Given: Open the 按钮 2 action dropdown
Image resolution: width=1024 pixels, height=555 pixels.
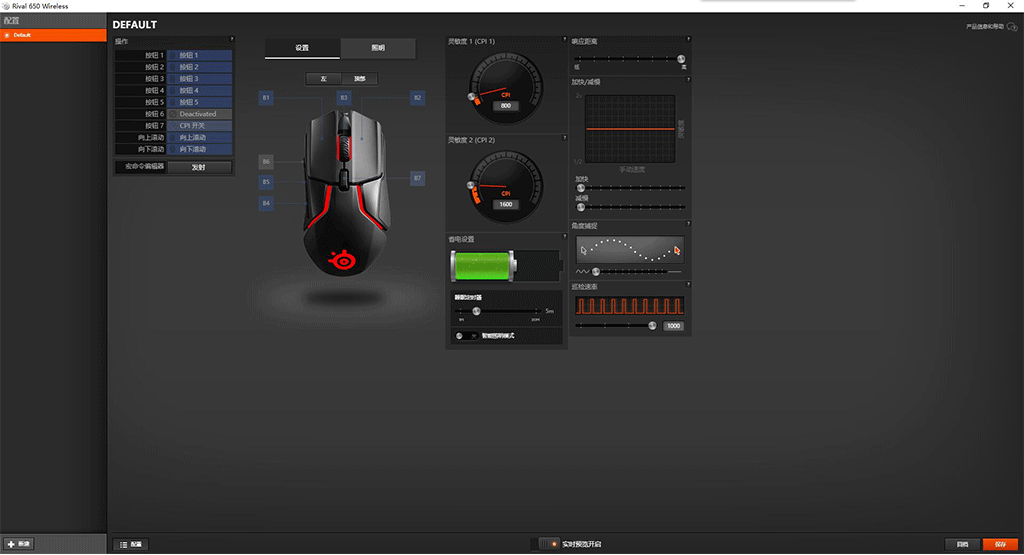Looking at the screenshot, I should coord(199,67).
